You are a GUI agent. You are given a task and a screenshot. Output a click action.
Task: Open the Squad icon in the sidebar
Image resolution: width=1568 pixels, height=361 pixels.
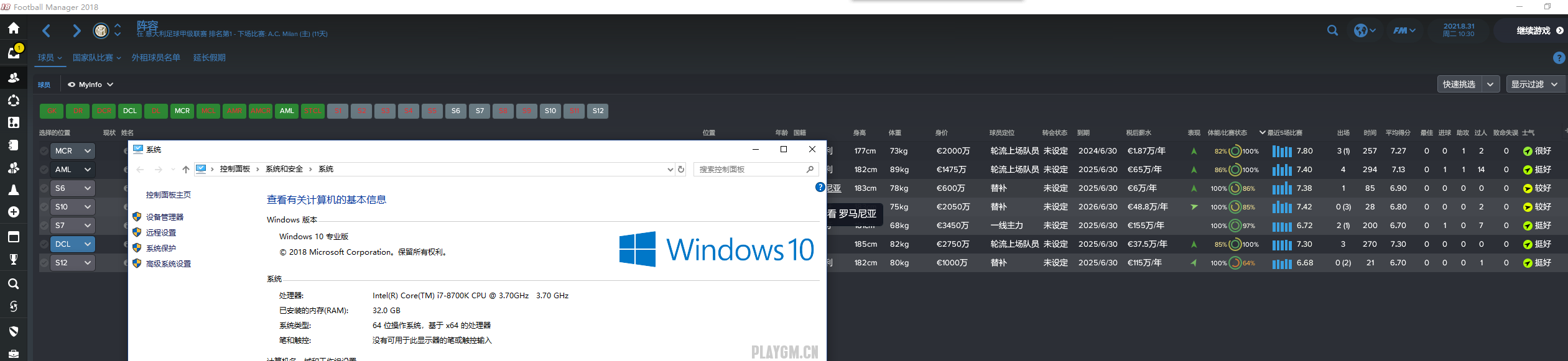[x=14, y=78]
